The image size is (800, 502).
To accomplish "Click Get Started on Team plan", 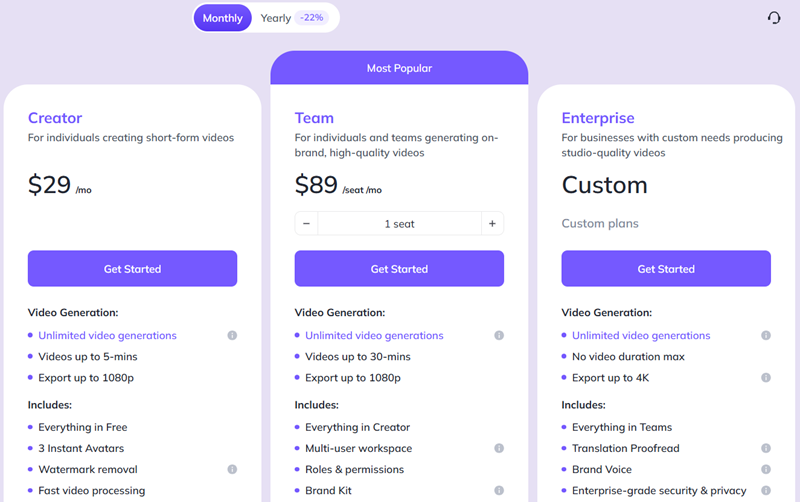I will [399, 269].
